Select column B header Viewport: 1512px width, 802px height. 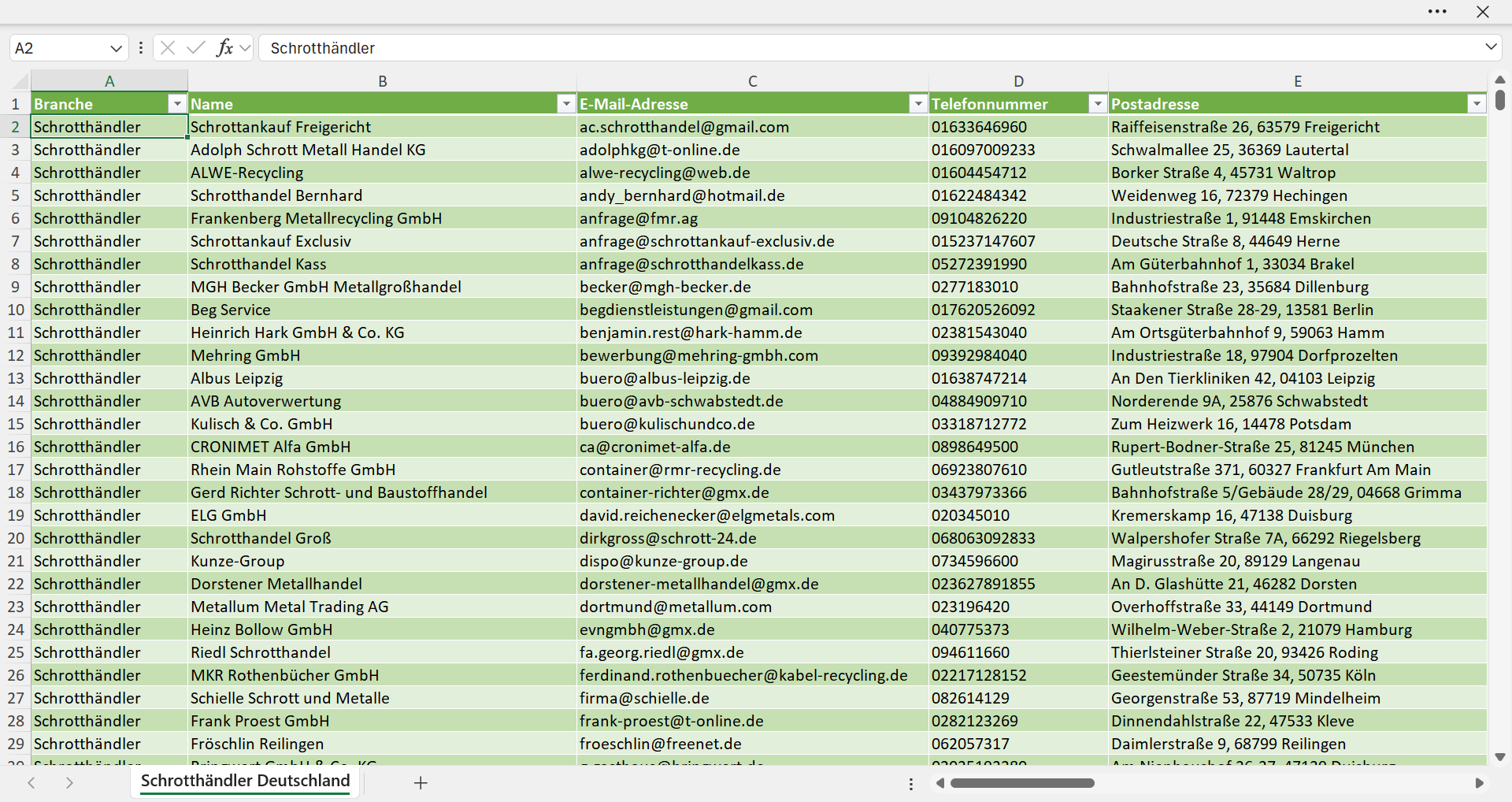pos(383,81)
